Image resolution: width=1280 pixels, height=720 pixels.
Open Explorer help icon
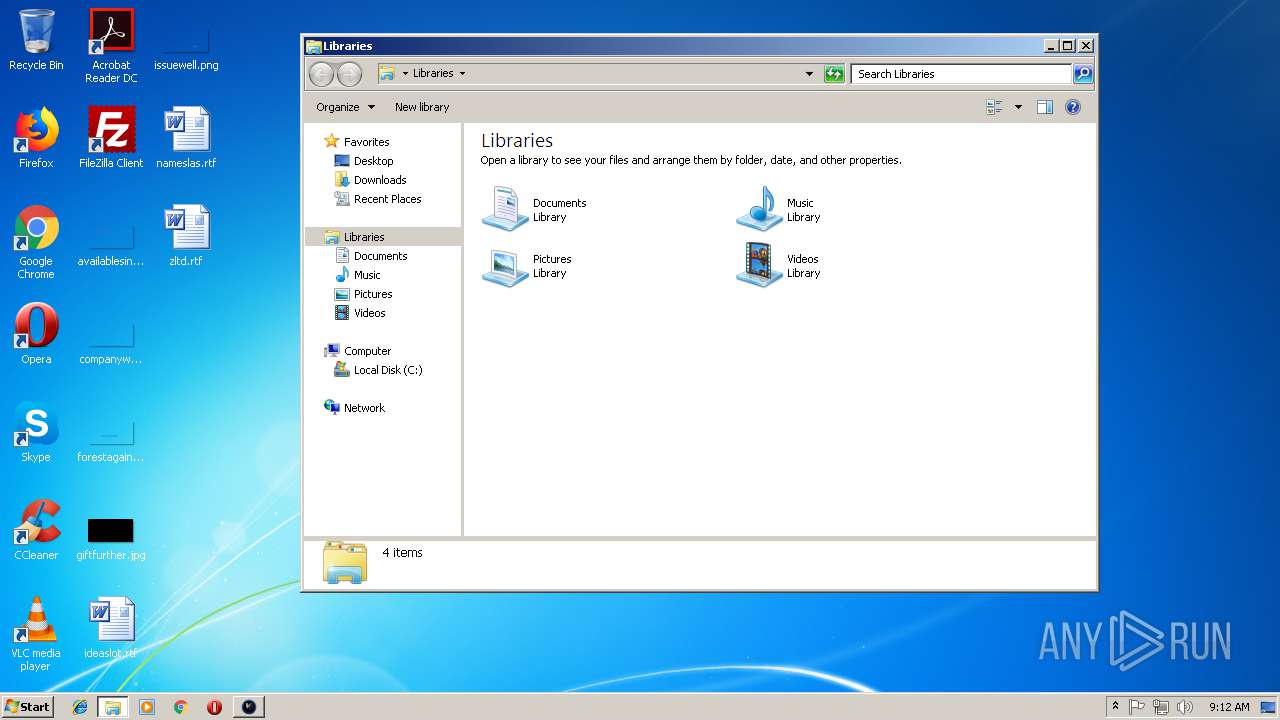coord(1073,107)
